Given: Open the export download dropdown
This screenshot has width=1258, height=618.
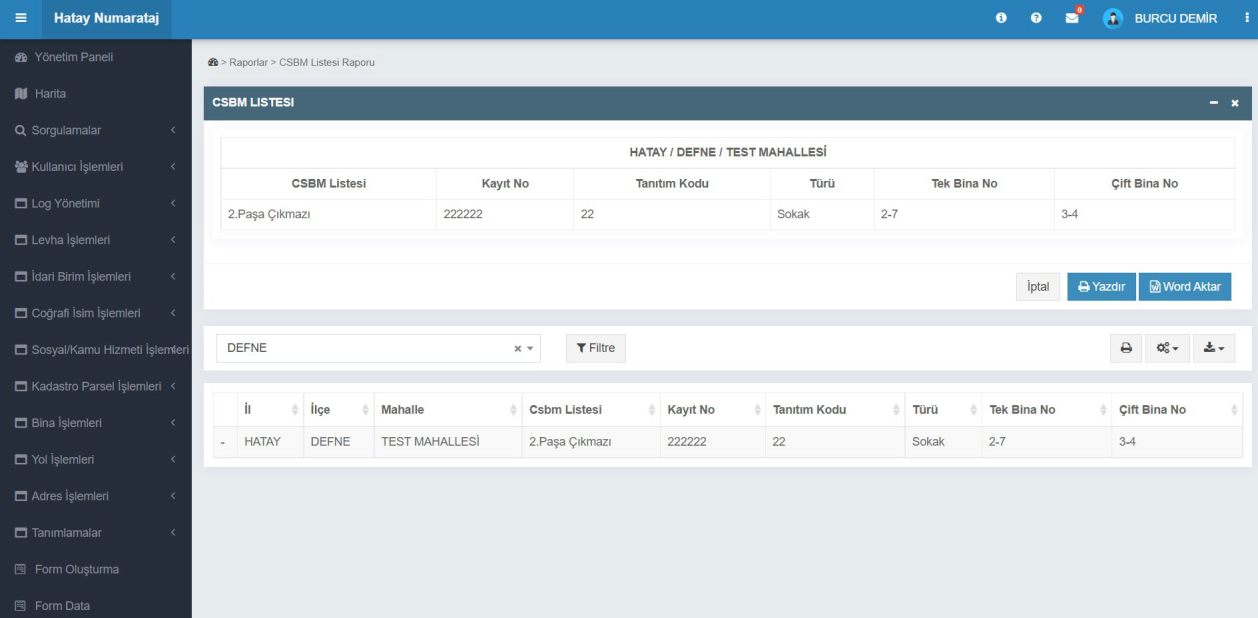Looking at the screenshot, I should pos(1214,348).
